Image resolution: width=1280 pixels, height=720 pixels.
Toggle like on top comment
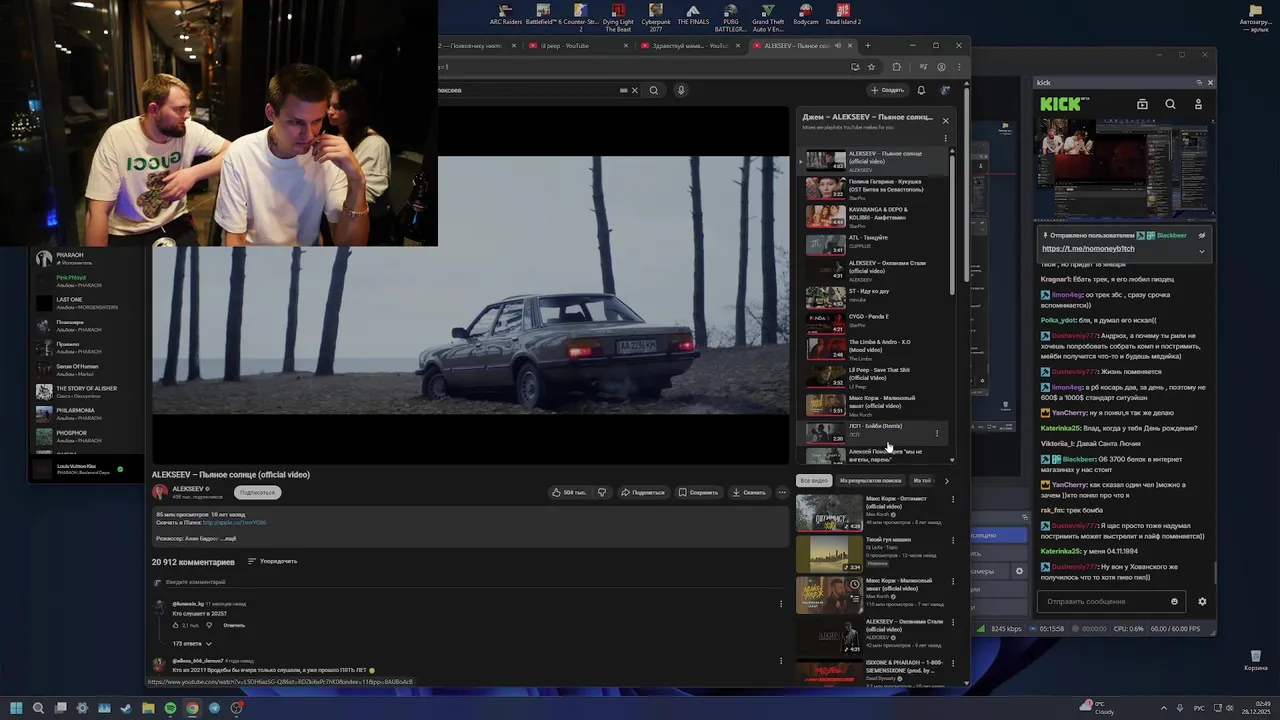click(176, 625)
